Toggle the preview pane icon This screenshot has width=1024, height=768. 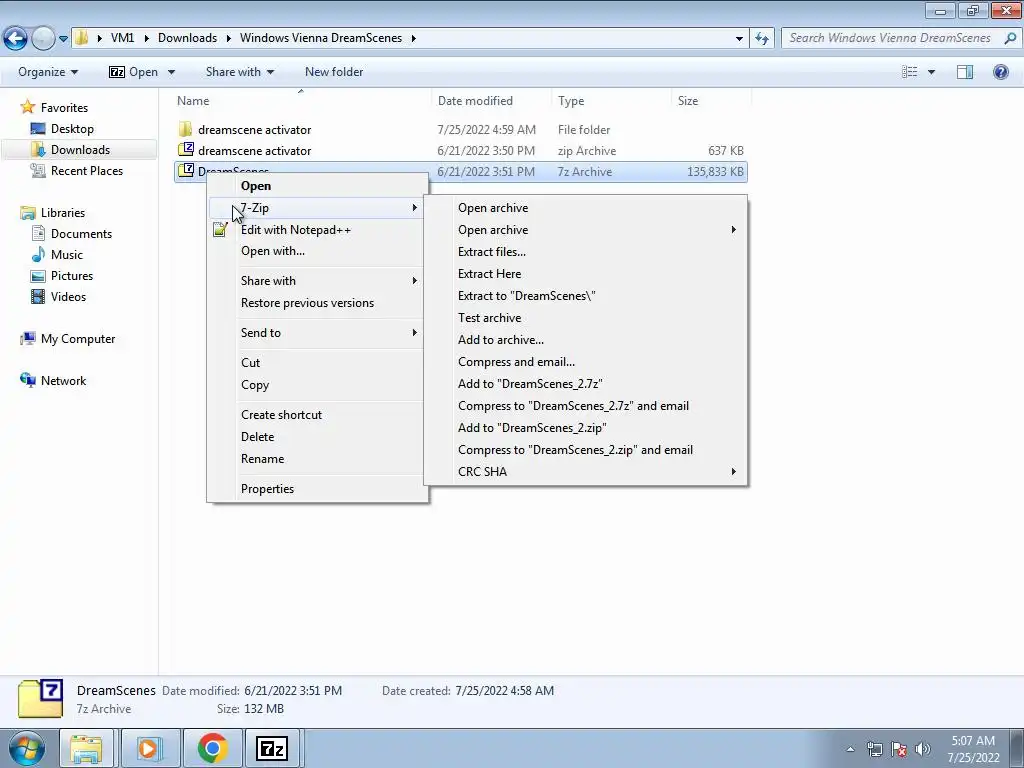click(x=965, y=72)
